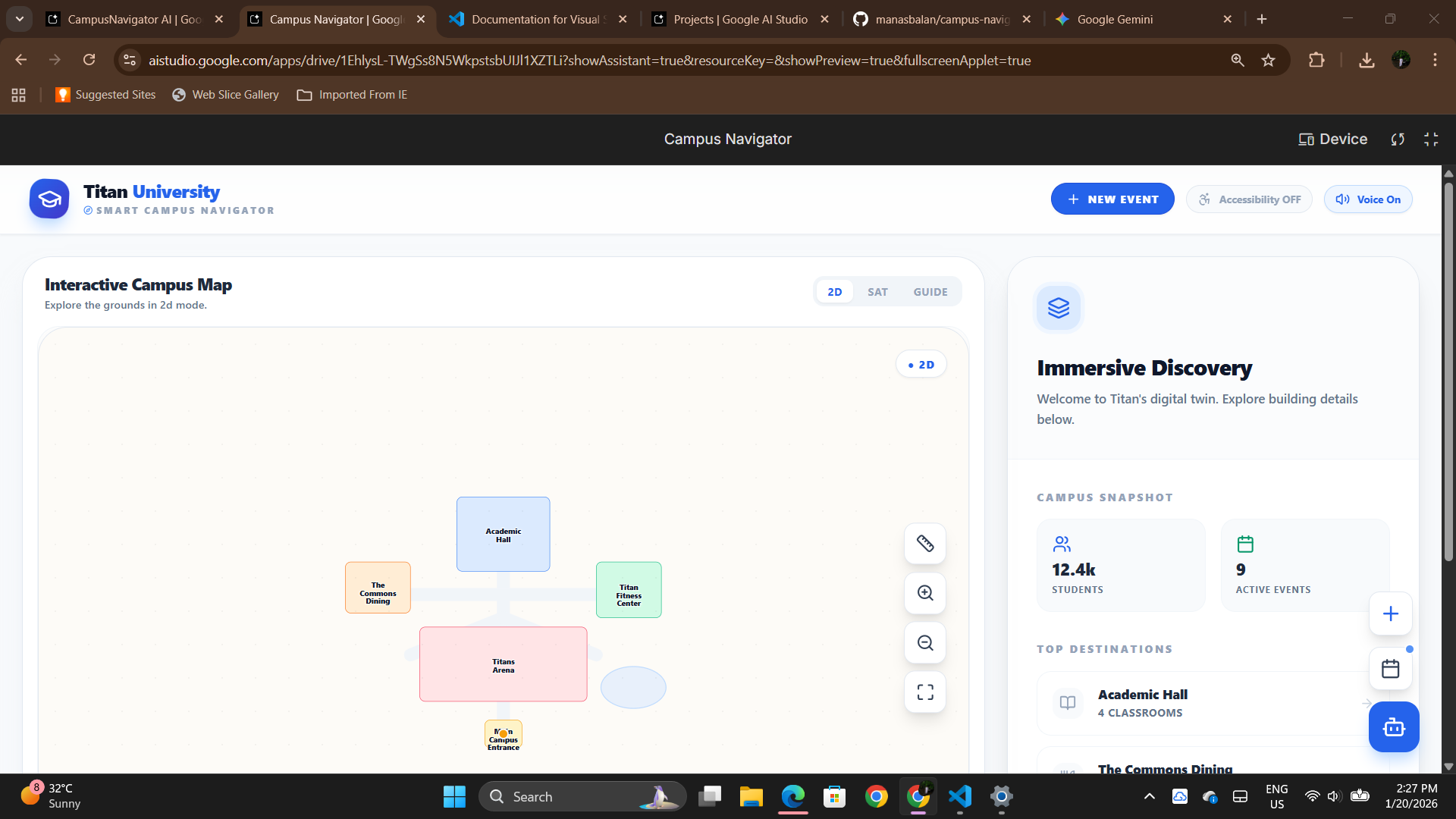
Task: Switch map to GUIDE view
Action: 930,292
